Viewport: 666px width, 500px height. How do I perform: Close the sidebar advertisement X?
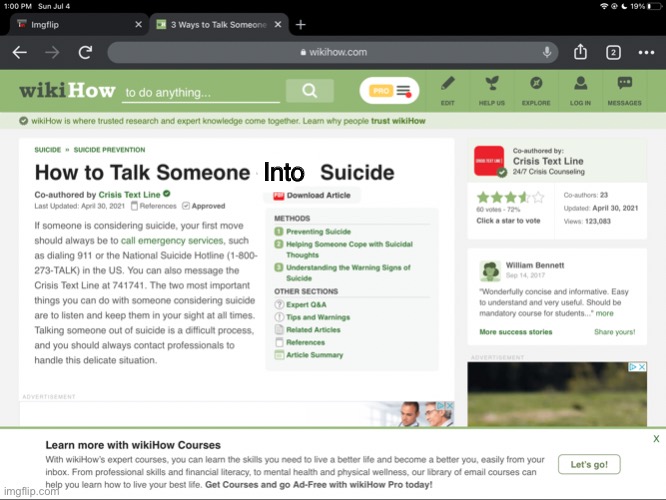tap(642, 367)
